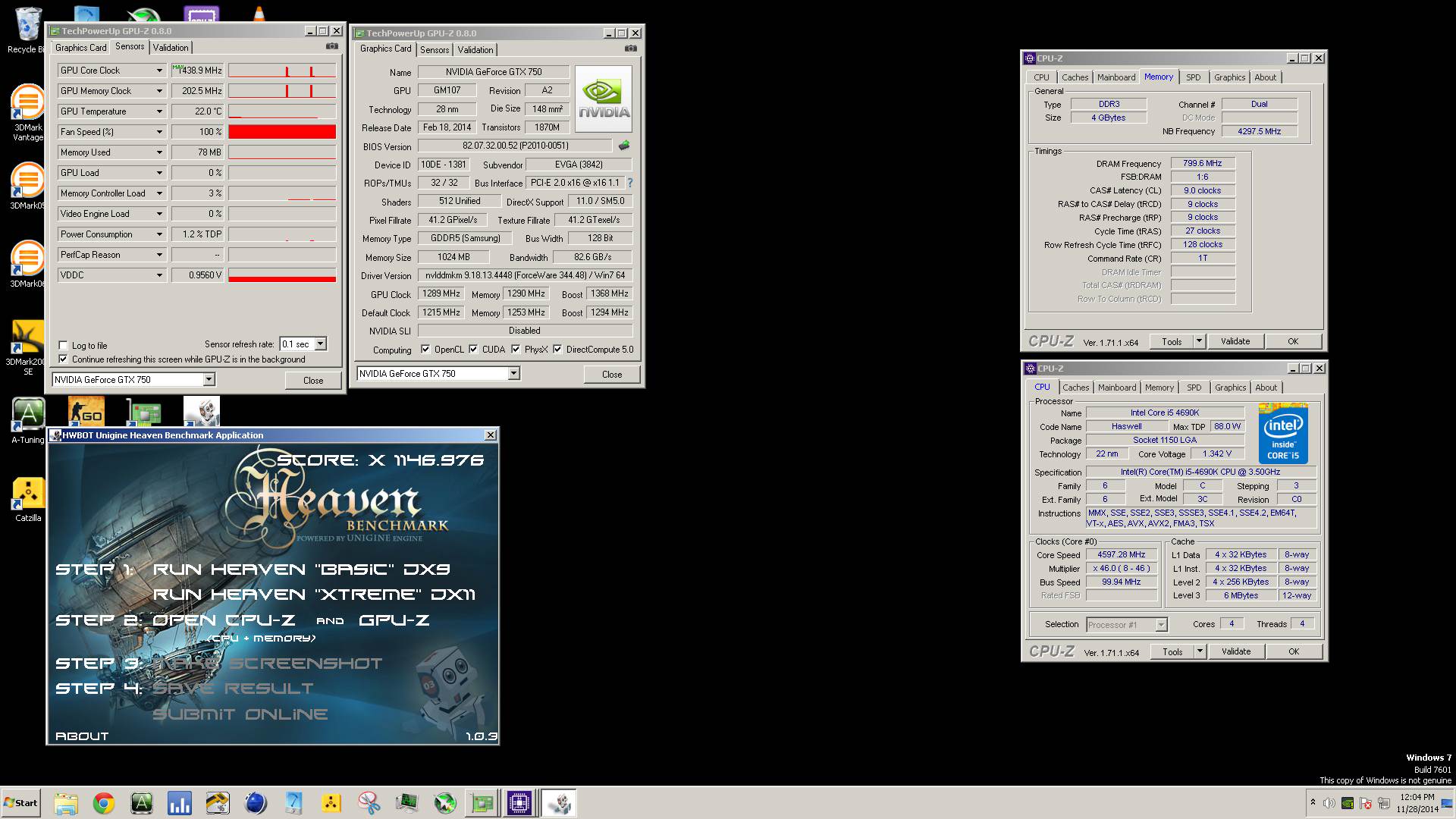Viewport: 1456px width, 819px height.
Task: Select the CS:GO desktop icon
Action: click(x=86, y=411)
